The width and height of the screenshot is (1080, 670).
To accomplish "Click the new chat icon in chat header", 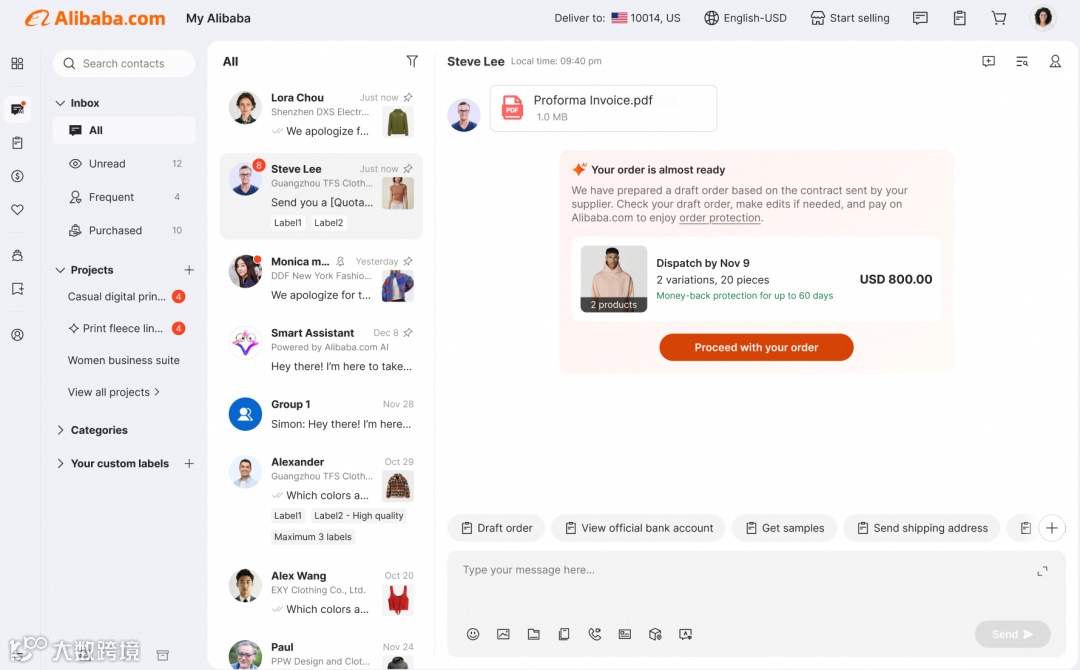I will (x=988, y=61).
